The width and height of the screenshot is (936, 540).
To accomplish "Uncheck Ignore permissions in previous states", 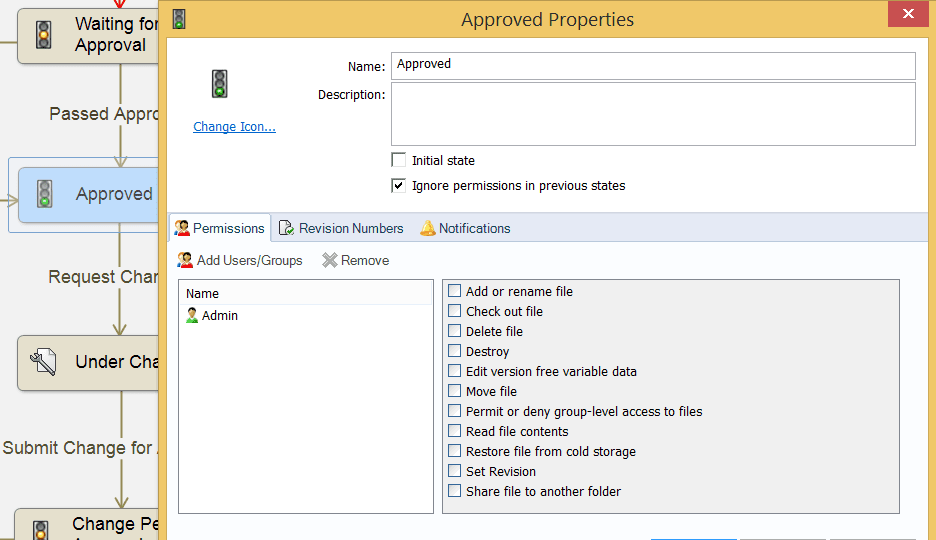I will pos(399,185).
